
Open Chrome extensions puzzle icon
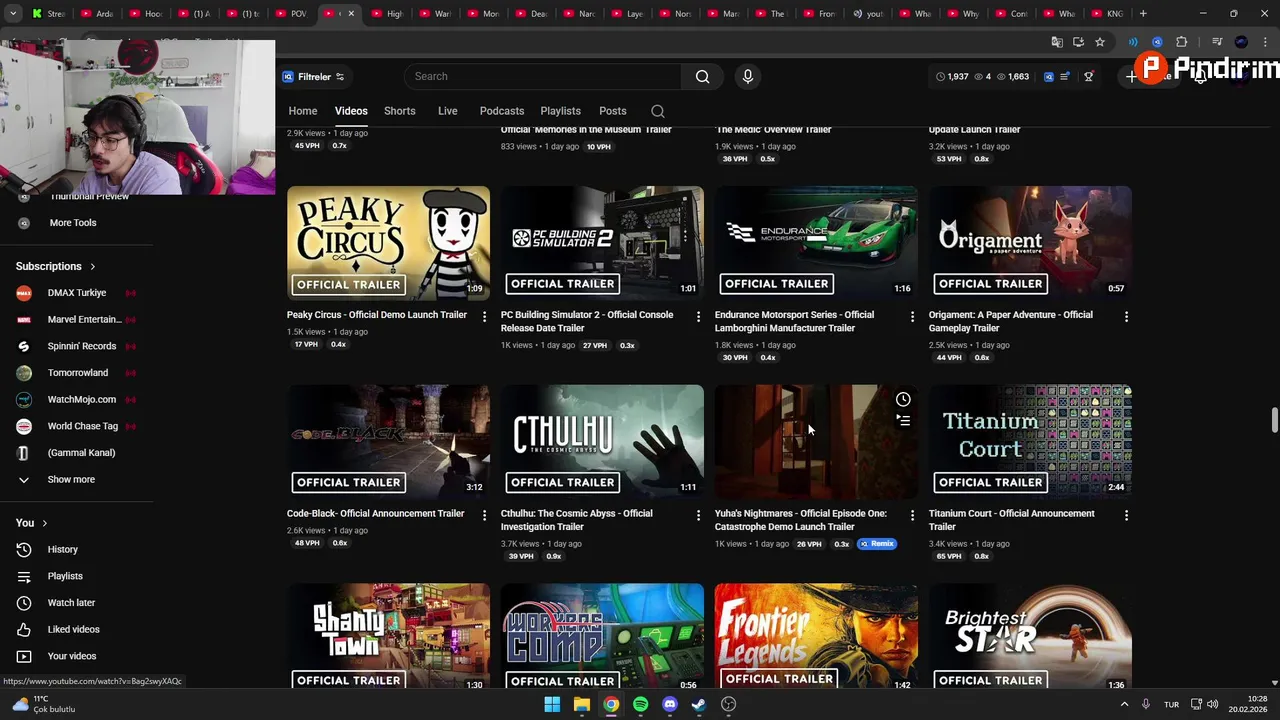pyautogui.click(x=1181, y=42)
